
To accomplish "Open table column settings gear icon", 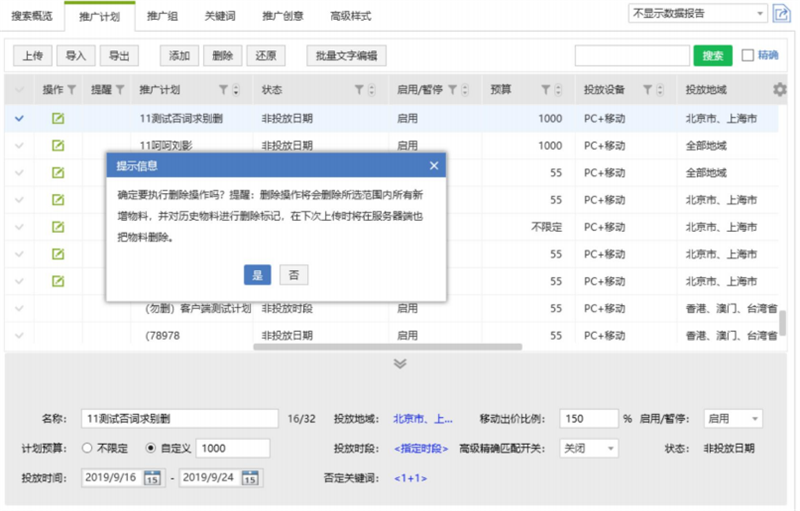I will [779, 90].
